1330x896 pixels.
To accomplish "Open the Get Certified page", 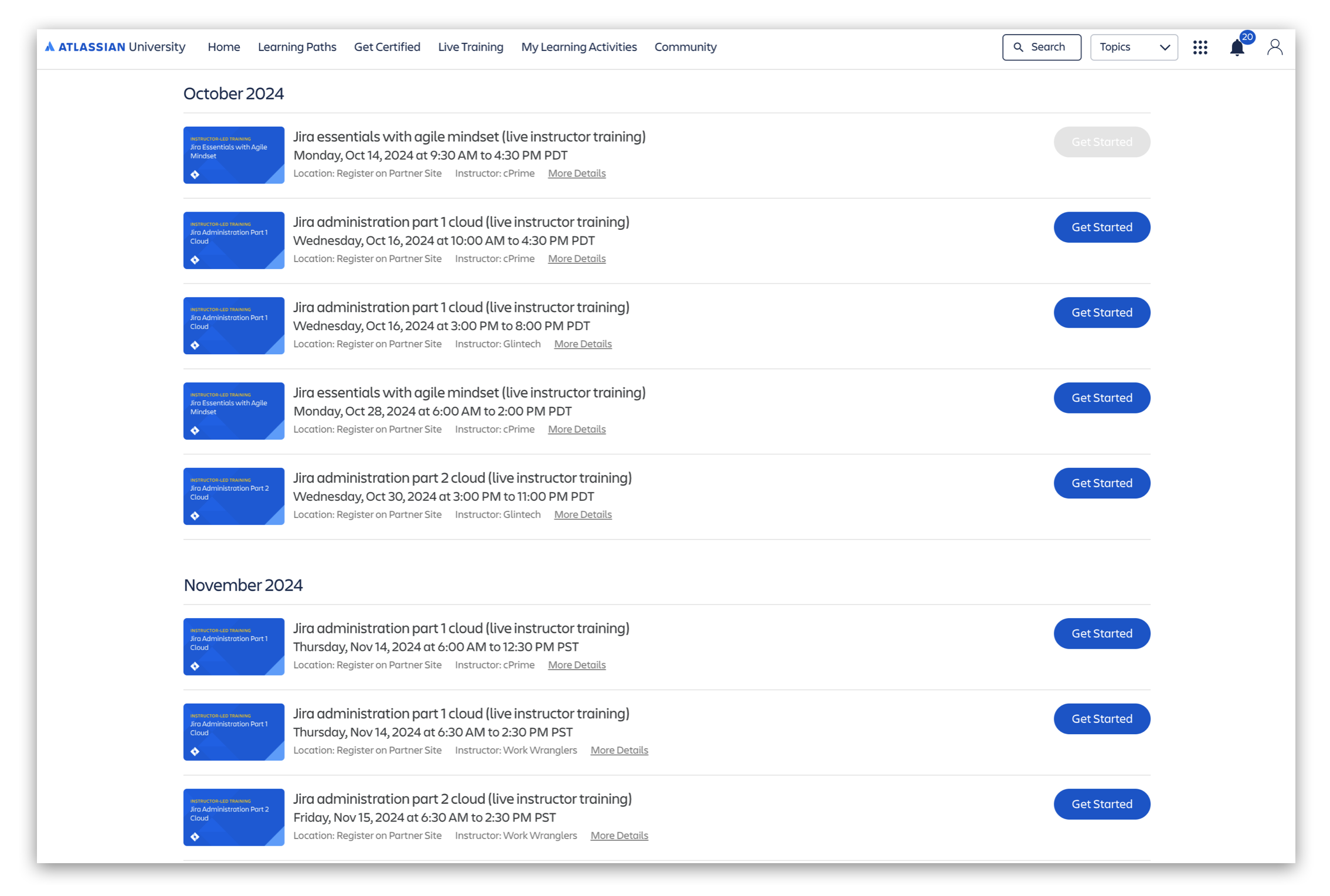I will 387,47.
